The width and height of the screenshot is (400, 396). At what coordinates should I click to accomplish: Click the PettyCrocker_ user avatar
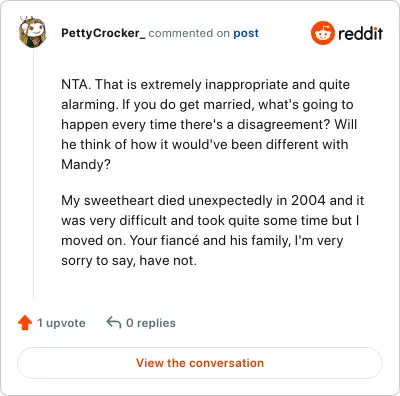pos(32,32)
